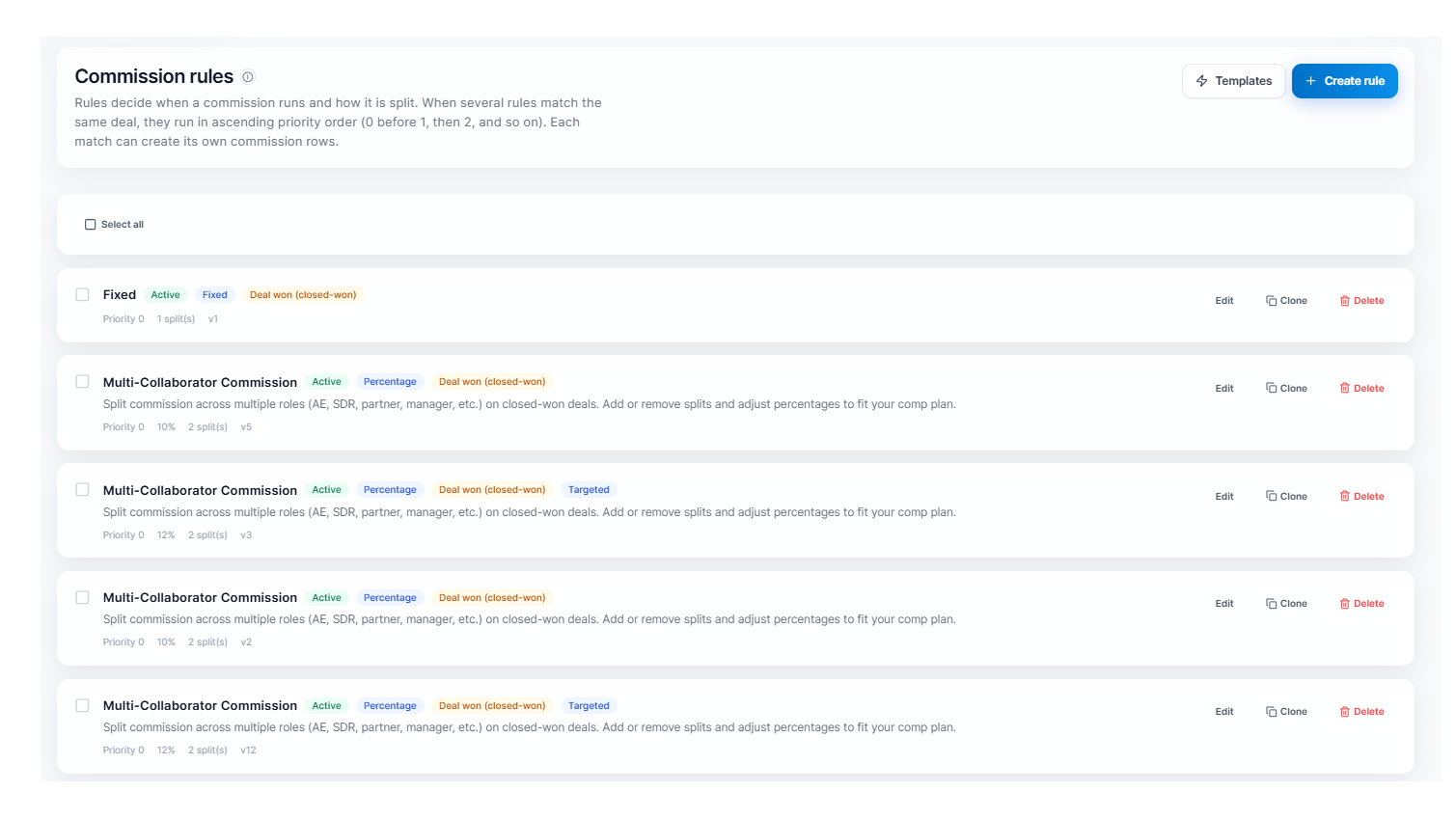Delete the v5 Multi-Collaborator rule
The height and width of the screenshot is (819, 1456).
(x=1361, y=389)
